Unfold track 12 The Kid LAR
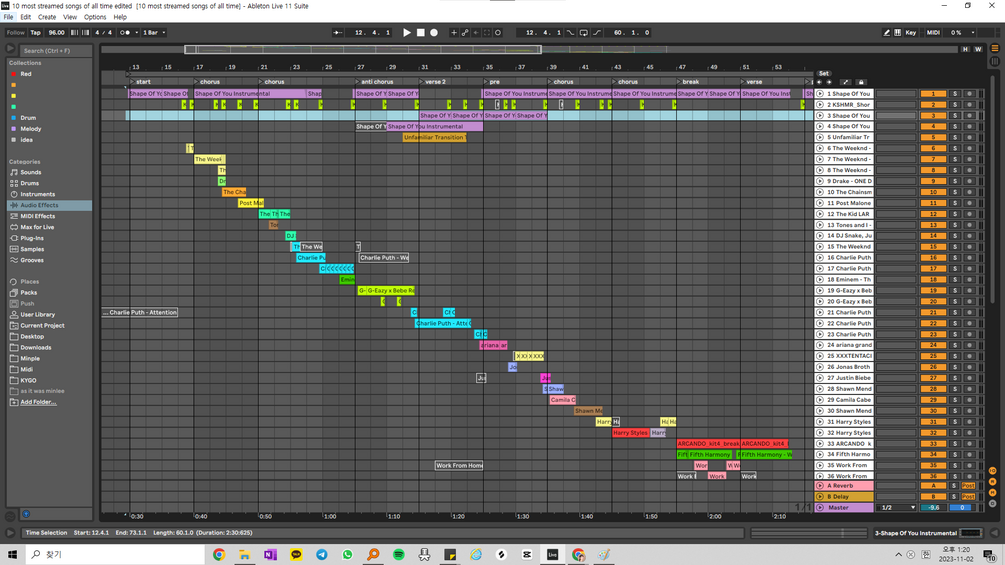This screenshot has height=565, width=1005. (820, 214)
